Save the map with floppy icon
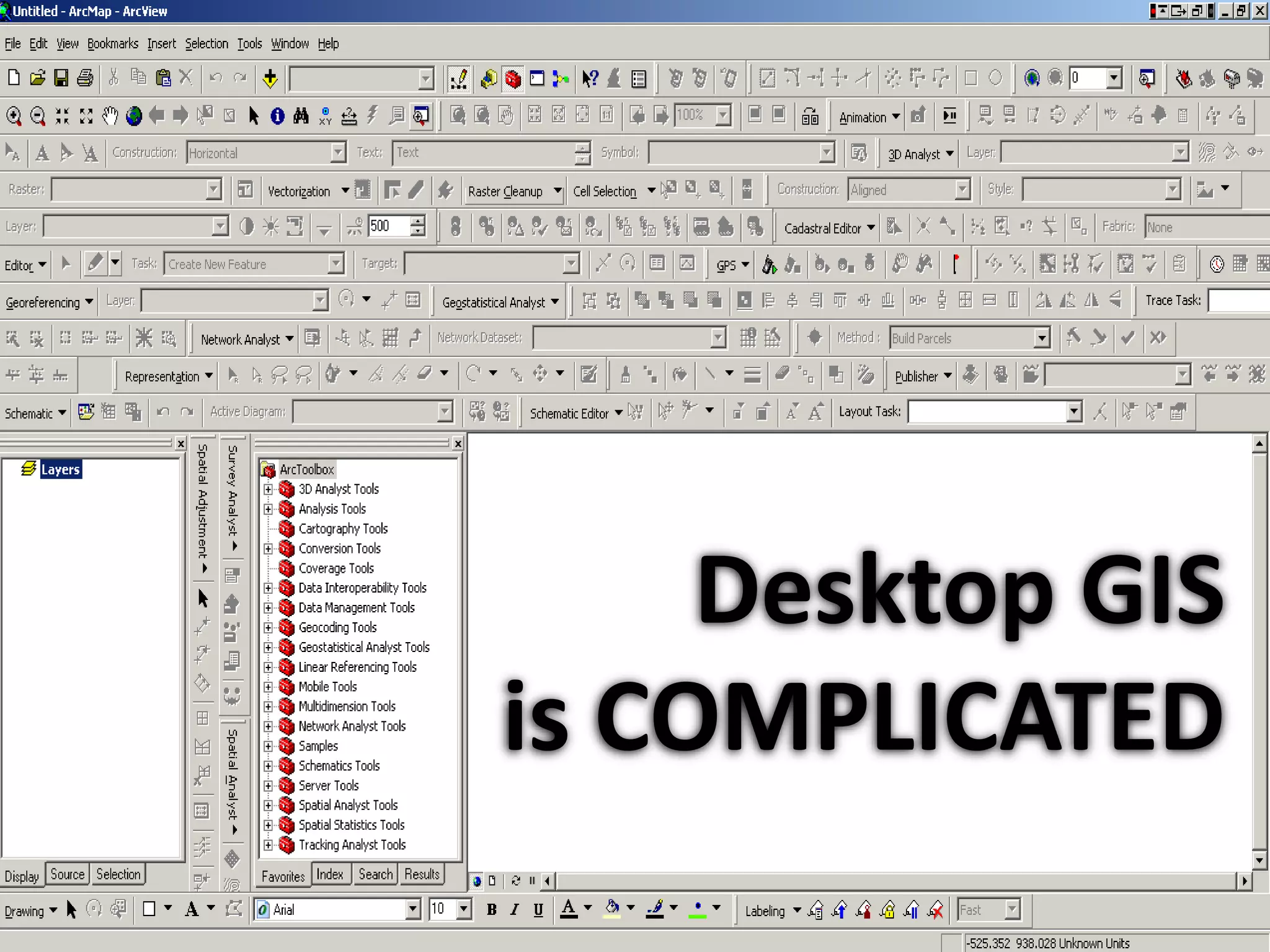Screen dimensions: 1270x952 61,78
